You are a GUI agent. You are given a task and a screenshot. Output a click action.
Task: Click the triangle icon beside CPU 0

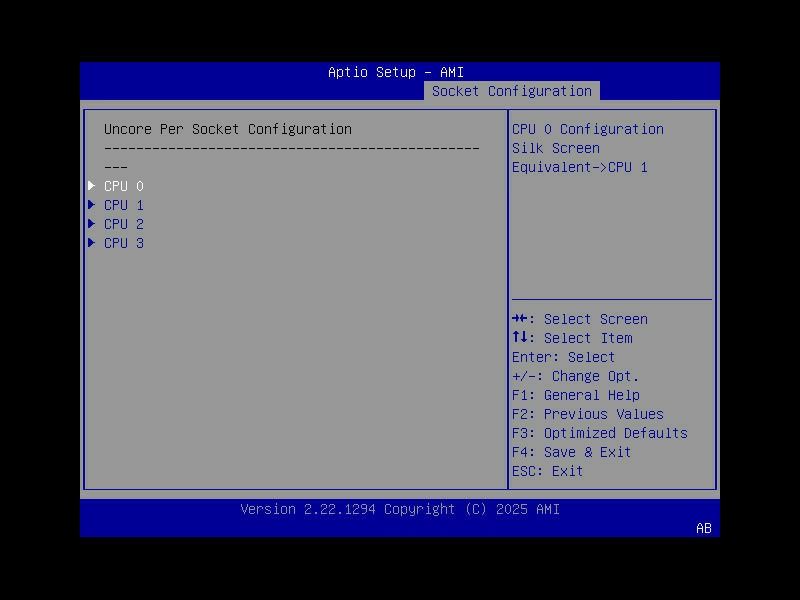92,185
